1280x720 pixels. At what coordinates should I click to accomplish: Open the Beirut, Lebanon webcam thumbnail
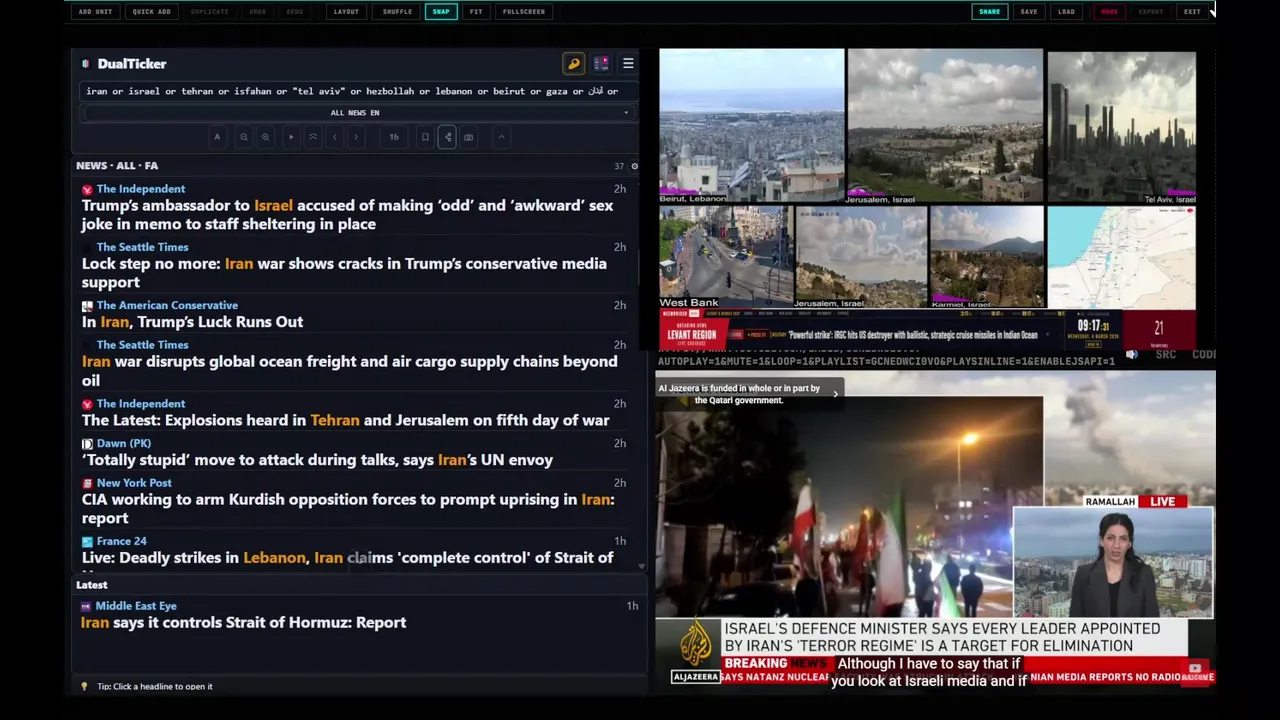tap(751, 126)
